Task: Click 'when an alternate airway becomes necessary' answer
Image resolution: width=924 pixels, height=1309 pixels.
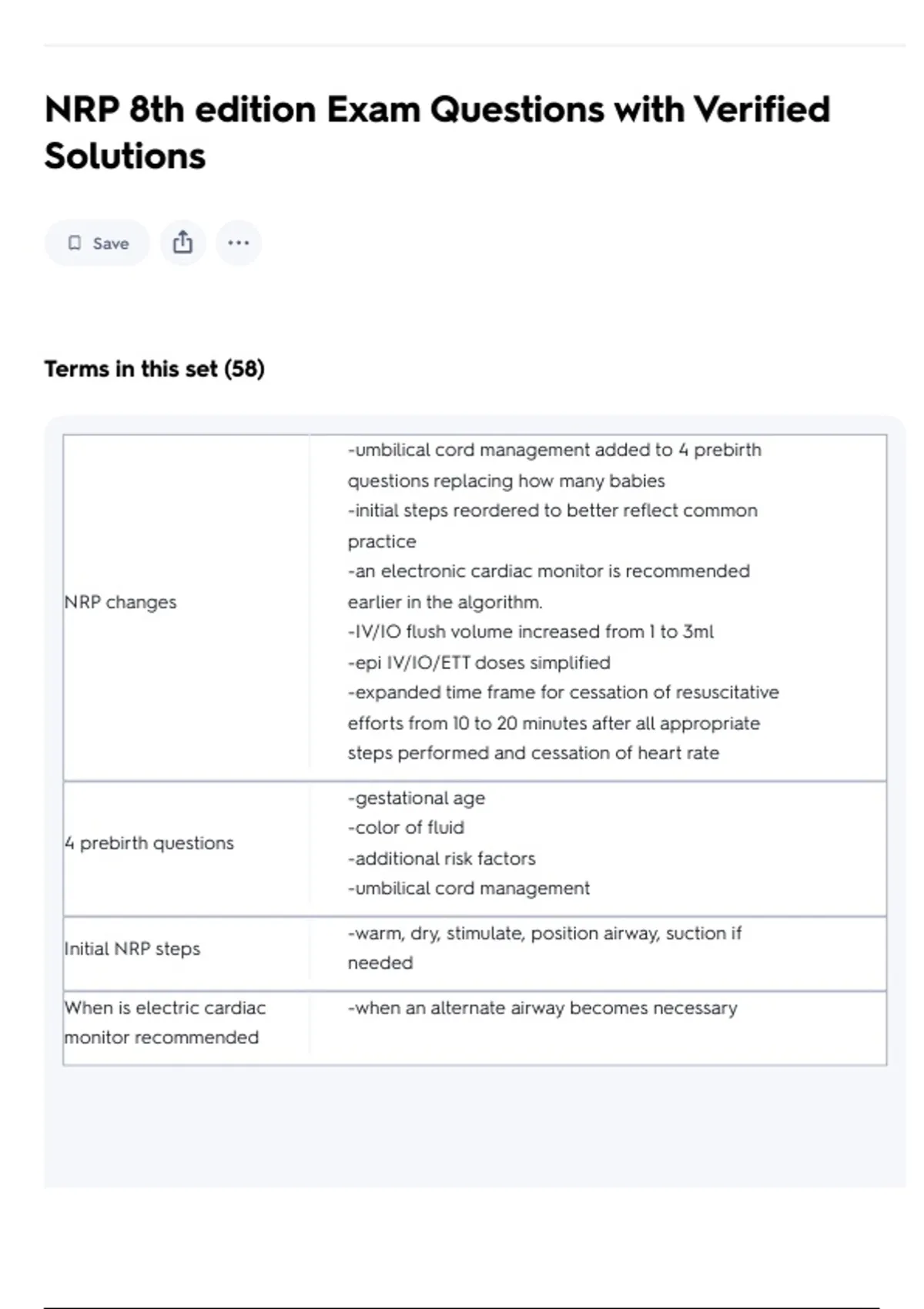Action: tap(542, 1008)
